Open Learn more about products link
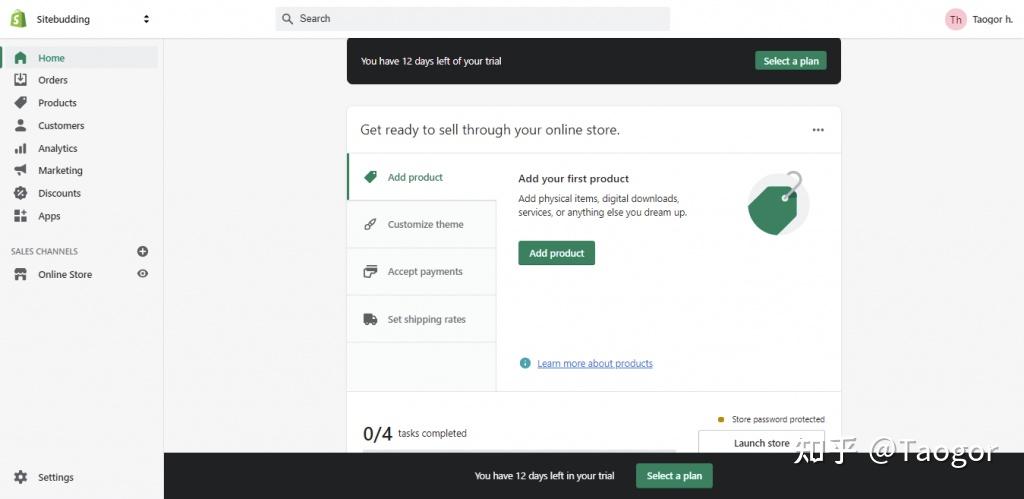This screenshot has height=499, width=1024. 594,364
